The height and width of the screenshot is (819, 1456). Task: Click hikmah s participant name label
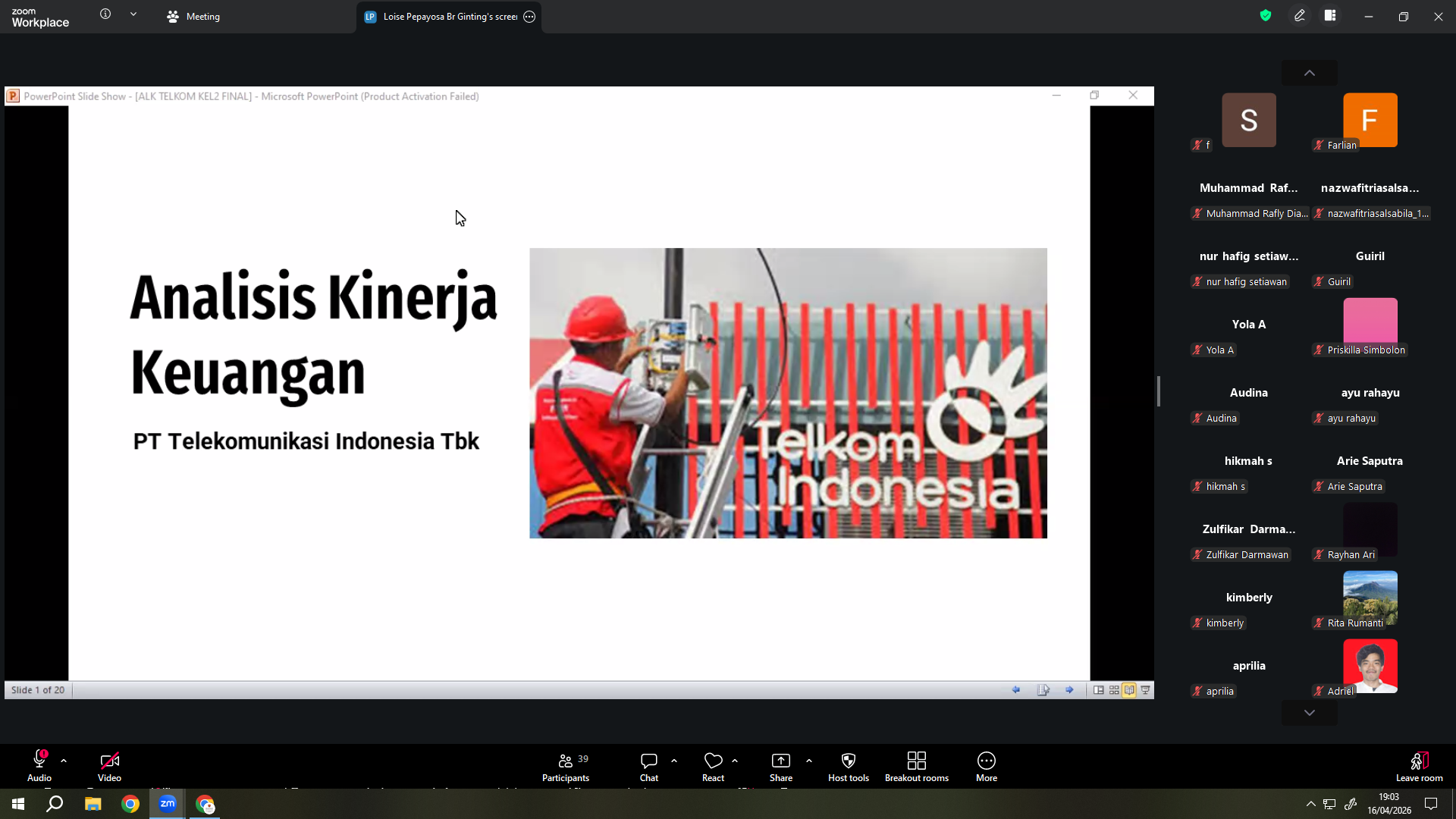(x=1219, y=487)
